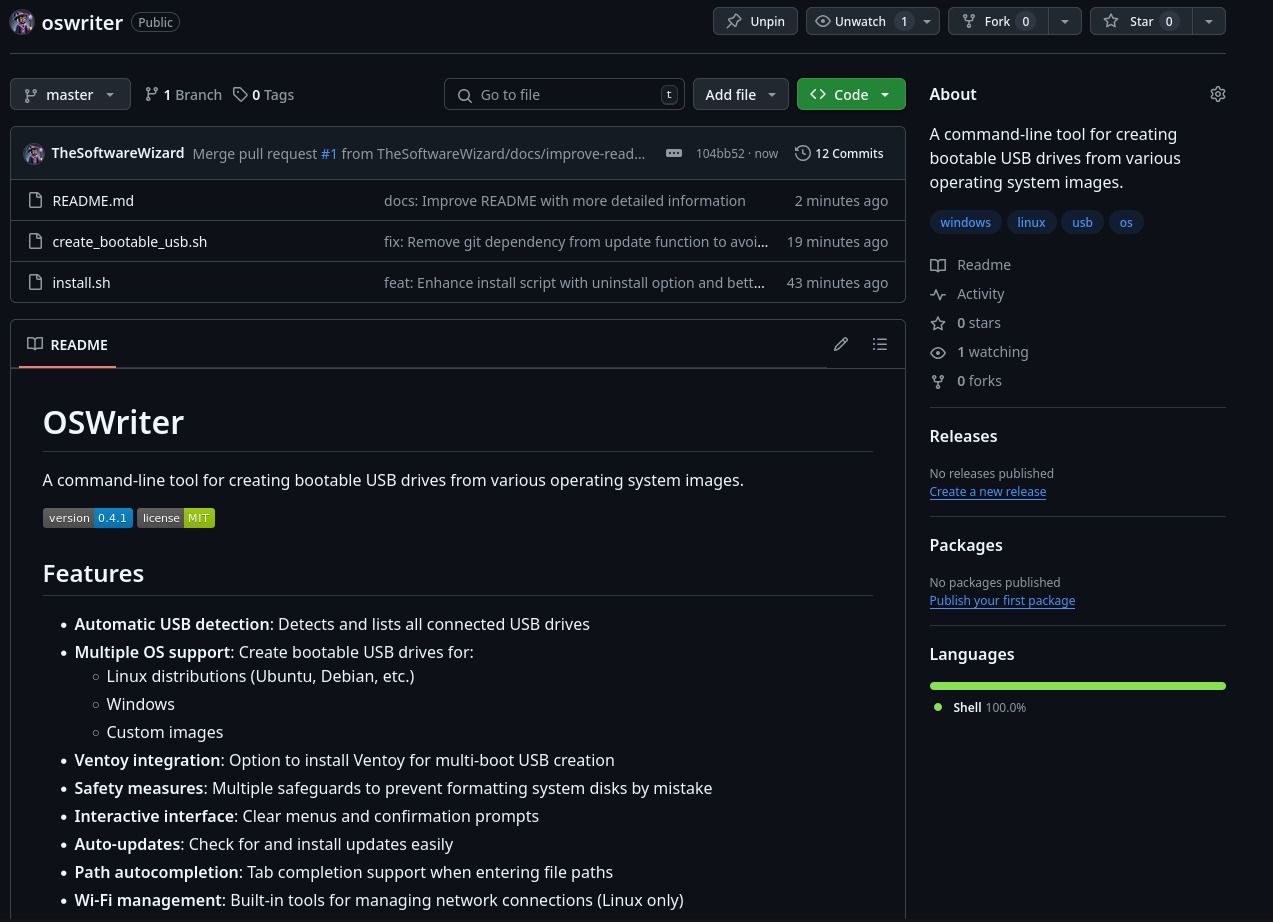Click the install.sh file icon
Image resolution: width=1273 pixels, height=922 pixels.
coord(36,282)
